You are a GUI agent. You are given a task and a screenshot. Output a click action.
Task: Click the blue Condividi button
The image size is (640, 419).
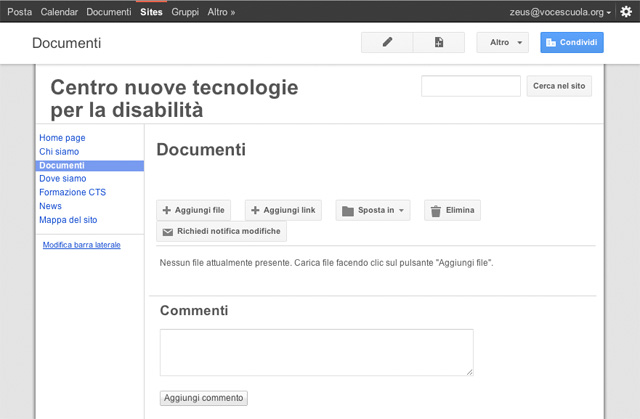(x=572, y=43)
